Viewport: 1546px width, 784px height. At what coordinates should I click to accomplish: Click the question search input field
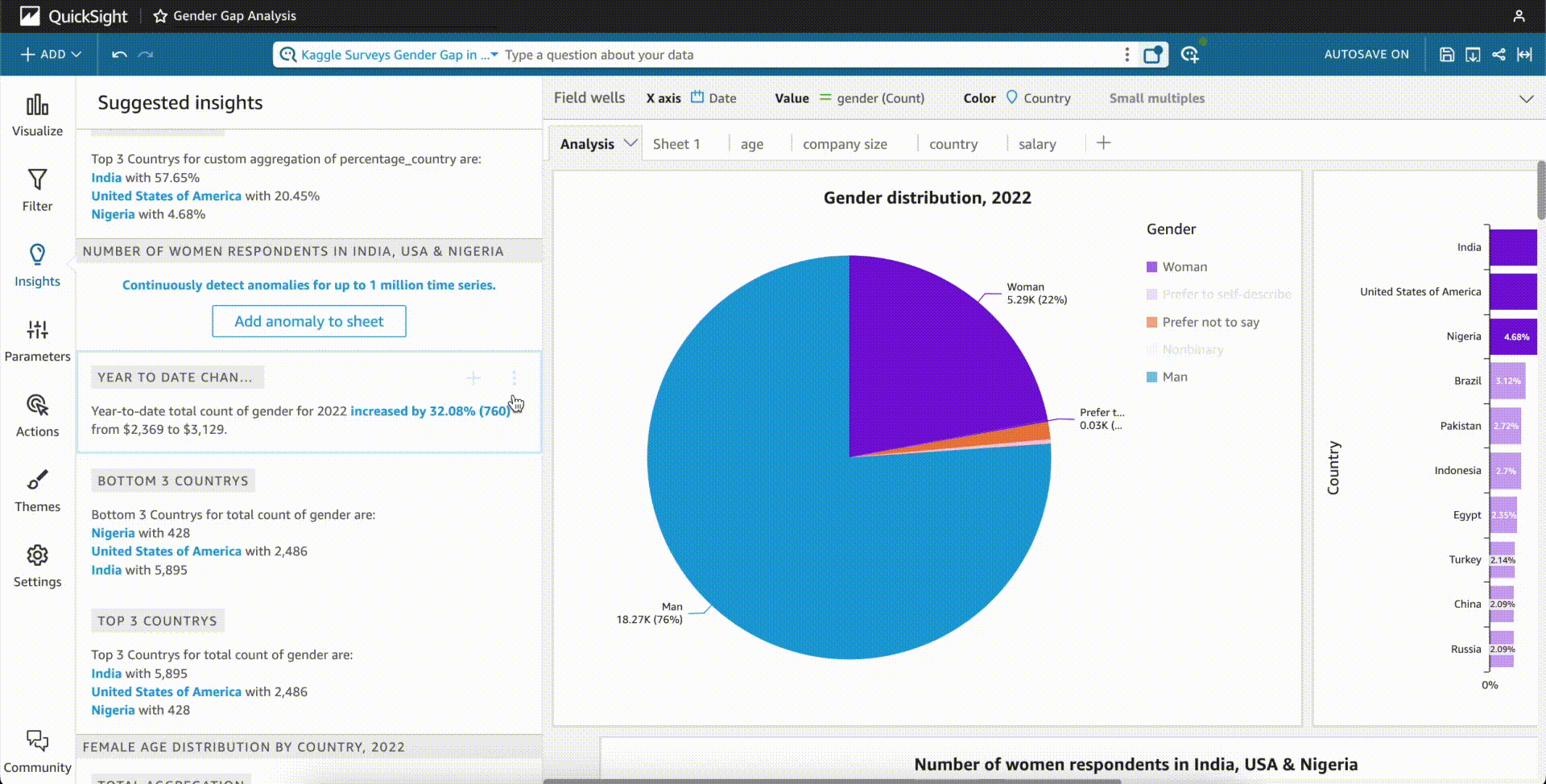[x=809, y=55]
